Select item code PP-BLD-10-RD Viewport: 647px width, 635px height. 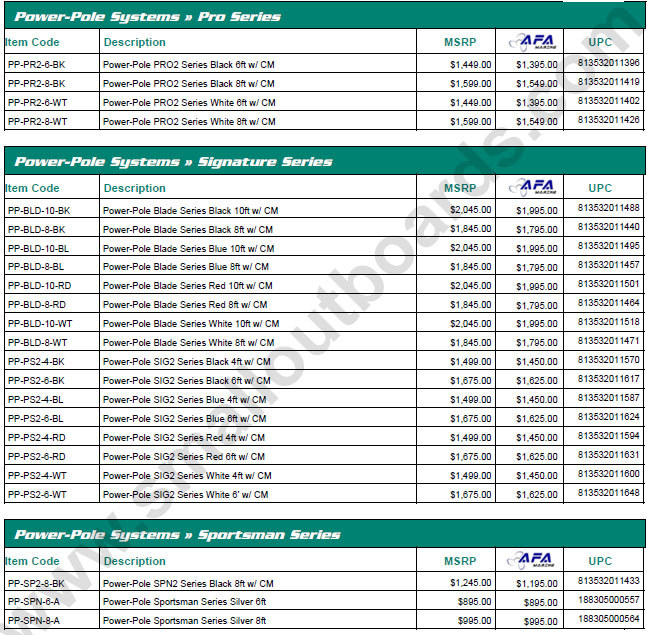pos(39,286)
